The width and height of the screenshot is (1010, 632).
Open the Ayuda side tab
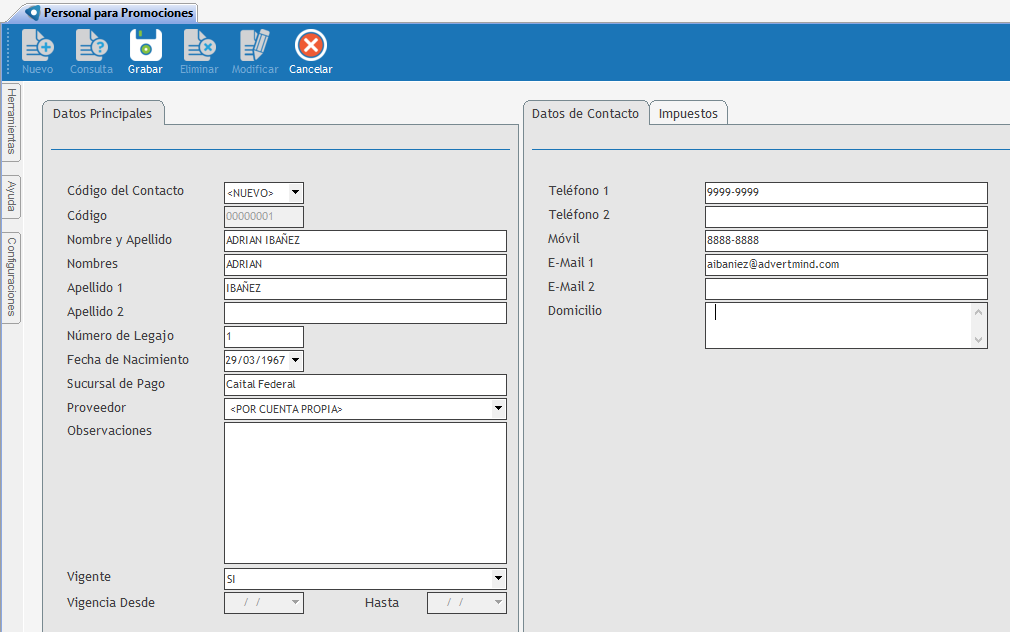pos(11,197)
